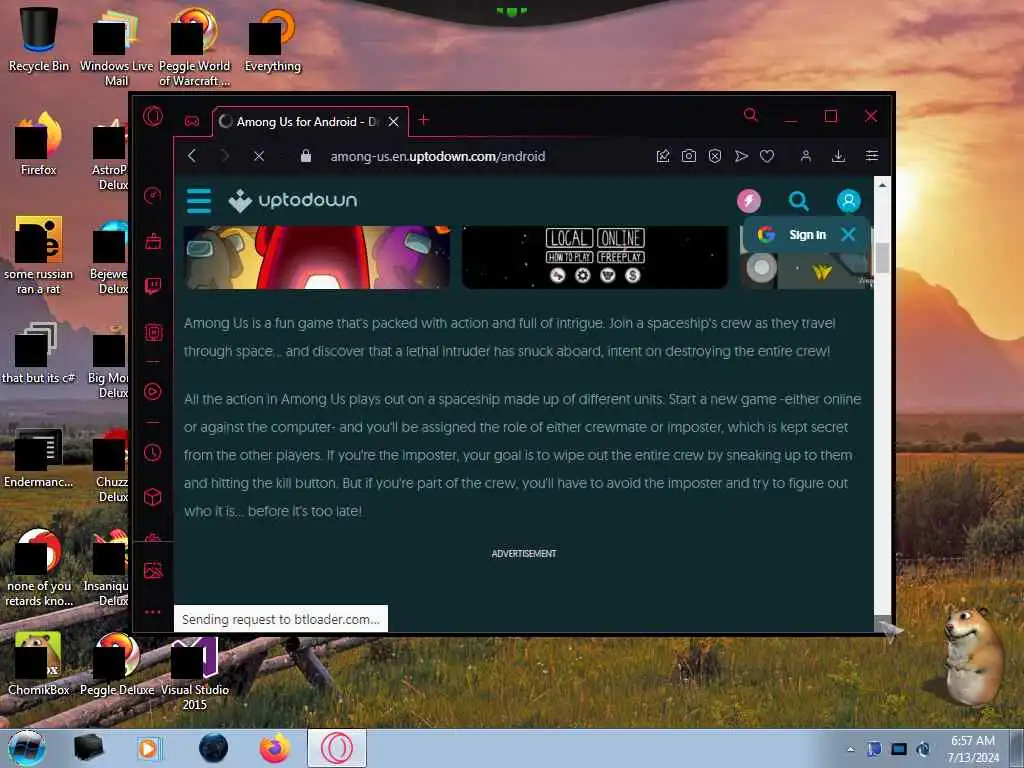
Task: Dismiss the Google Sign in popup
Action: 848,234
